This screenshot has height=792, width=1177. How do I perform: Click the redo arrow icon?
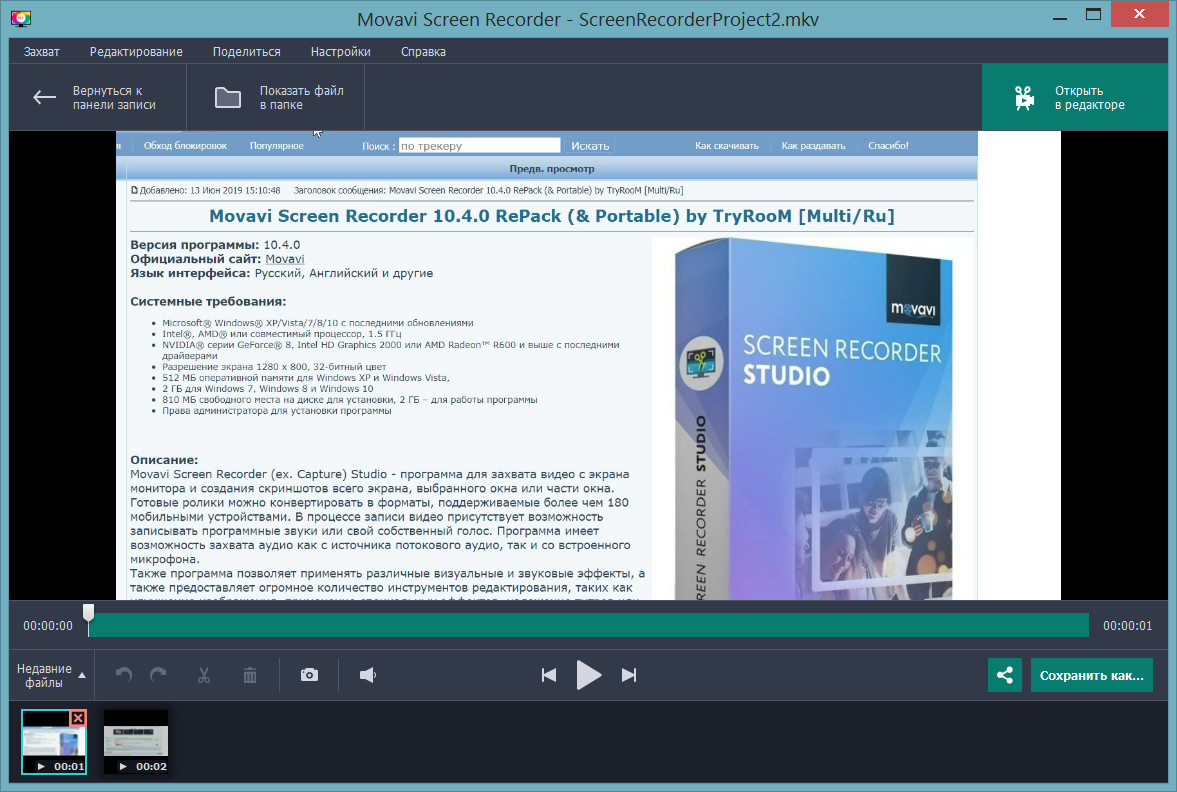click(x=158, y=675)
